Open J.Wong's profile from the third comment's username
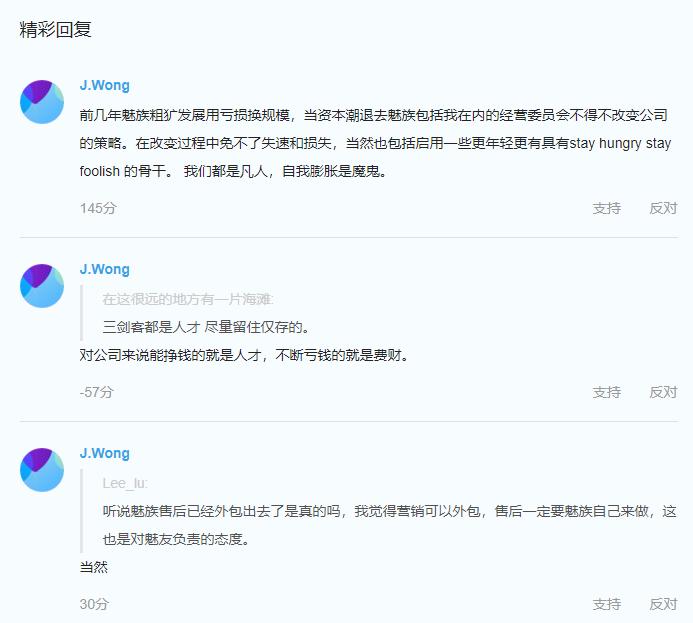 [x=105, y=454]
